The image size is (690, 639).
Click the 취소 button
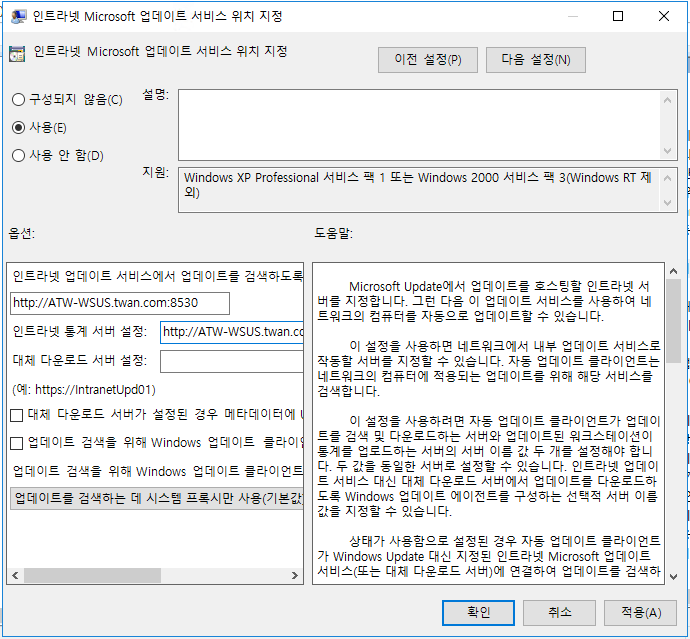559,613
